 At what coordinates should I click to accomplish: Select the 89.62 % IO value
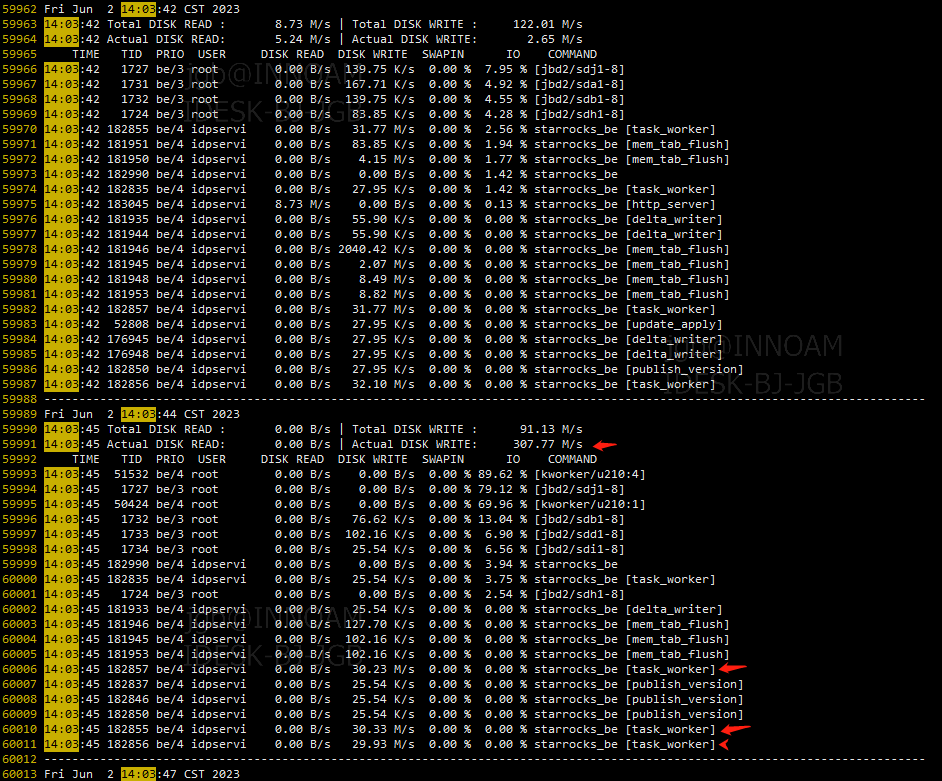coord(502,474)
